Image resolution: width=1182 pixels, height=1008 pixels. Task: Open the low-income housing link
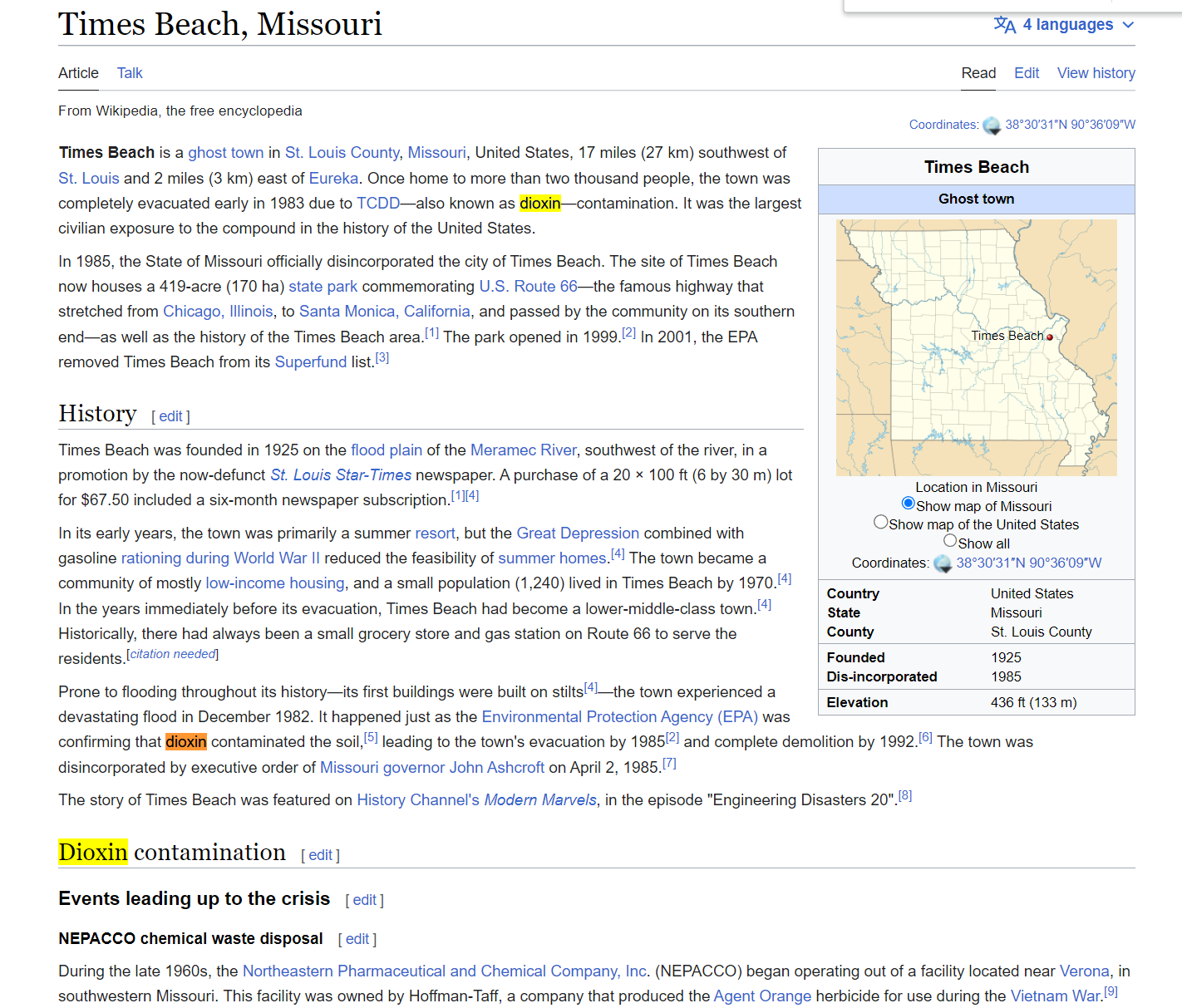tap(275, 583)
